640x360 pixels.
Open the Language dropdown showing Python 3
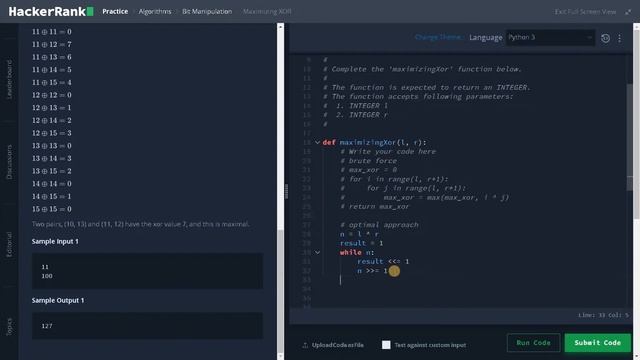click(x=550, y=38)
